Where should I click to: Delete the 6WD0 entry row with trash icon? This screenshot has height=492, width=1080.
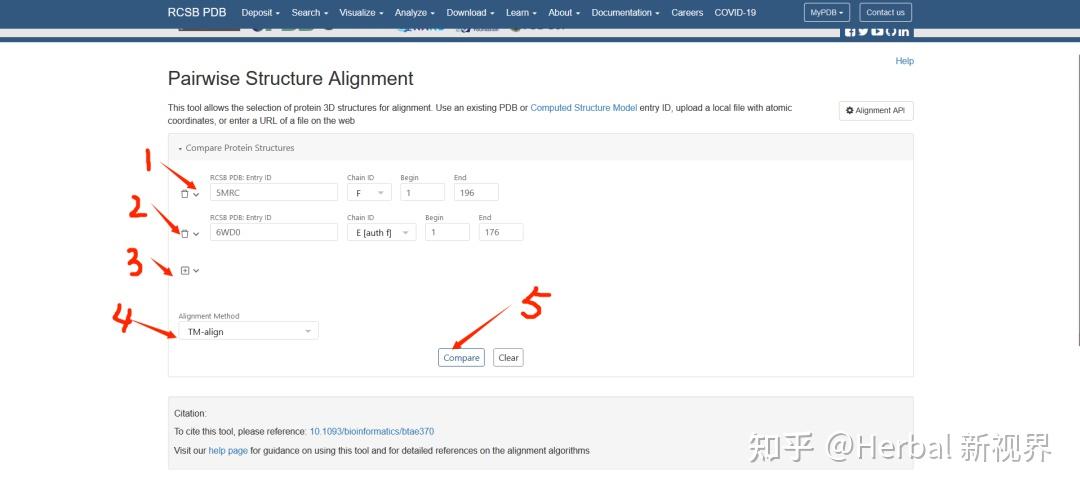pos(184,234)
